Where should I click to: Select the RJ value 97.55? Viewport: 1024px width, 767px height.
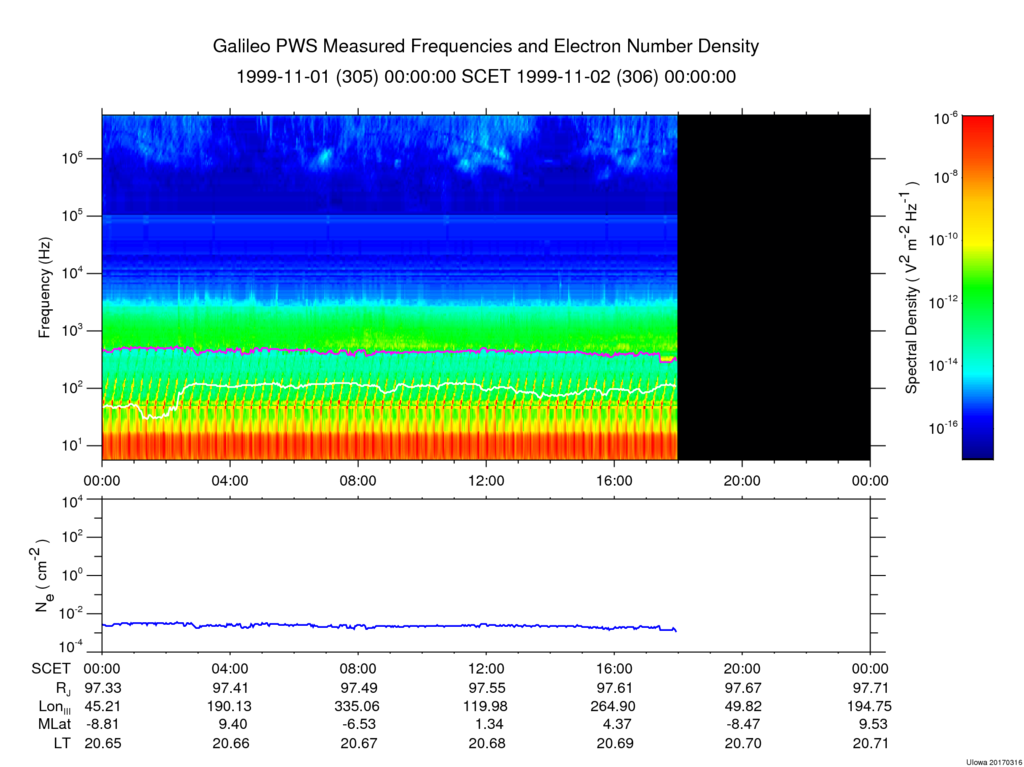tap(487, 688)
